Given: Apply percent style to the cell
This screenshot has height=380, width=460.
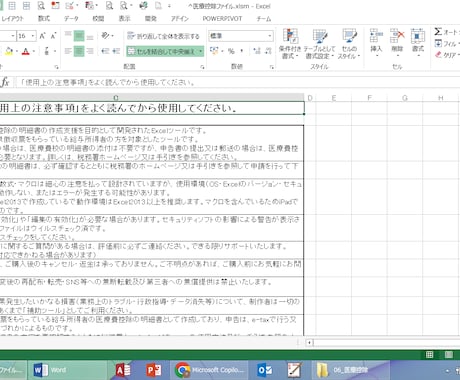Looking at the screenshot, I should pyautogui.click(x=231, y=51).
